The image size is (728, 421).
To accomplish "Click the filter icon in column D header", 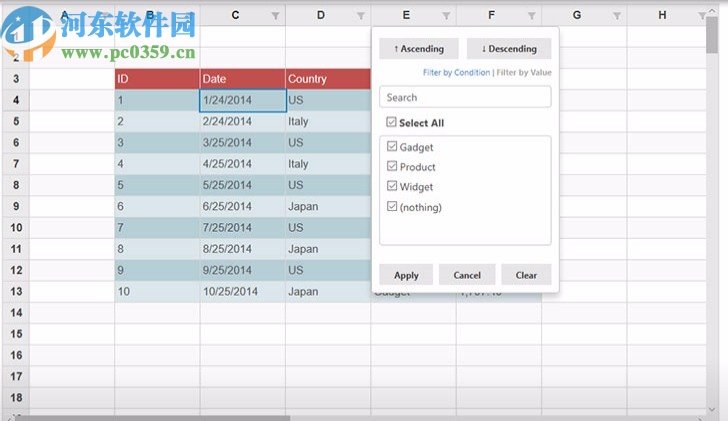I will [x=361, y=16].
